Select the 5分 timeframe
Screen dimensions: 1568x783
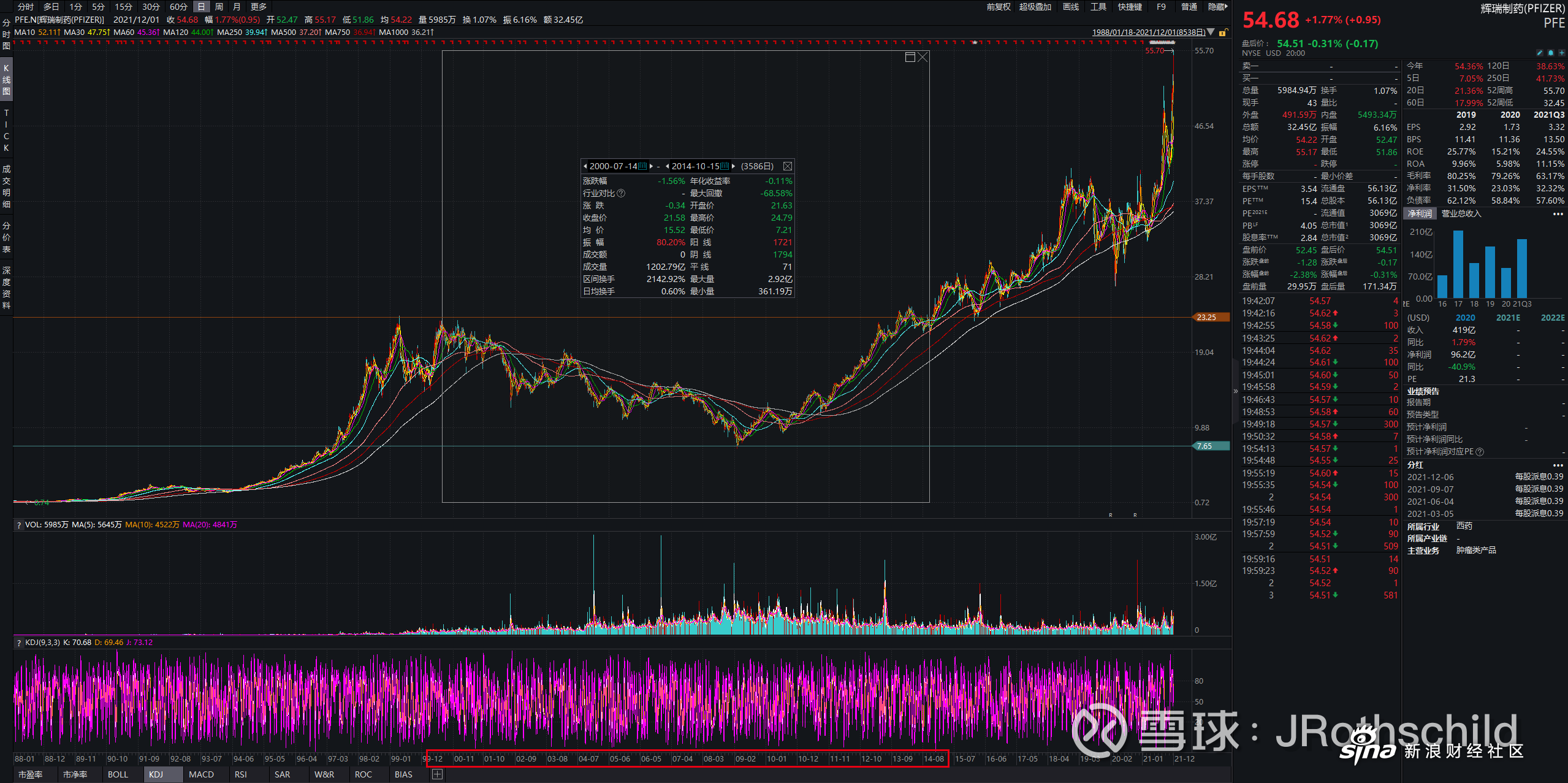(98, 7)
